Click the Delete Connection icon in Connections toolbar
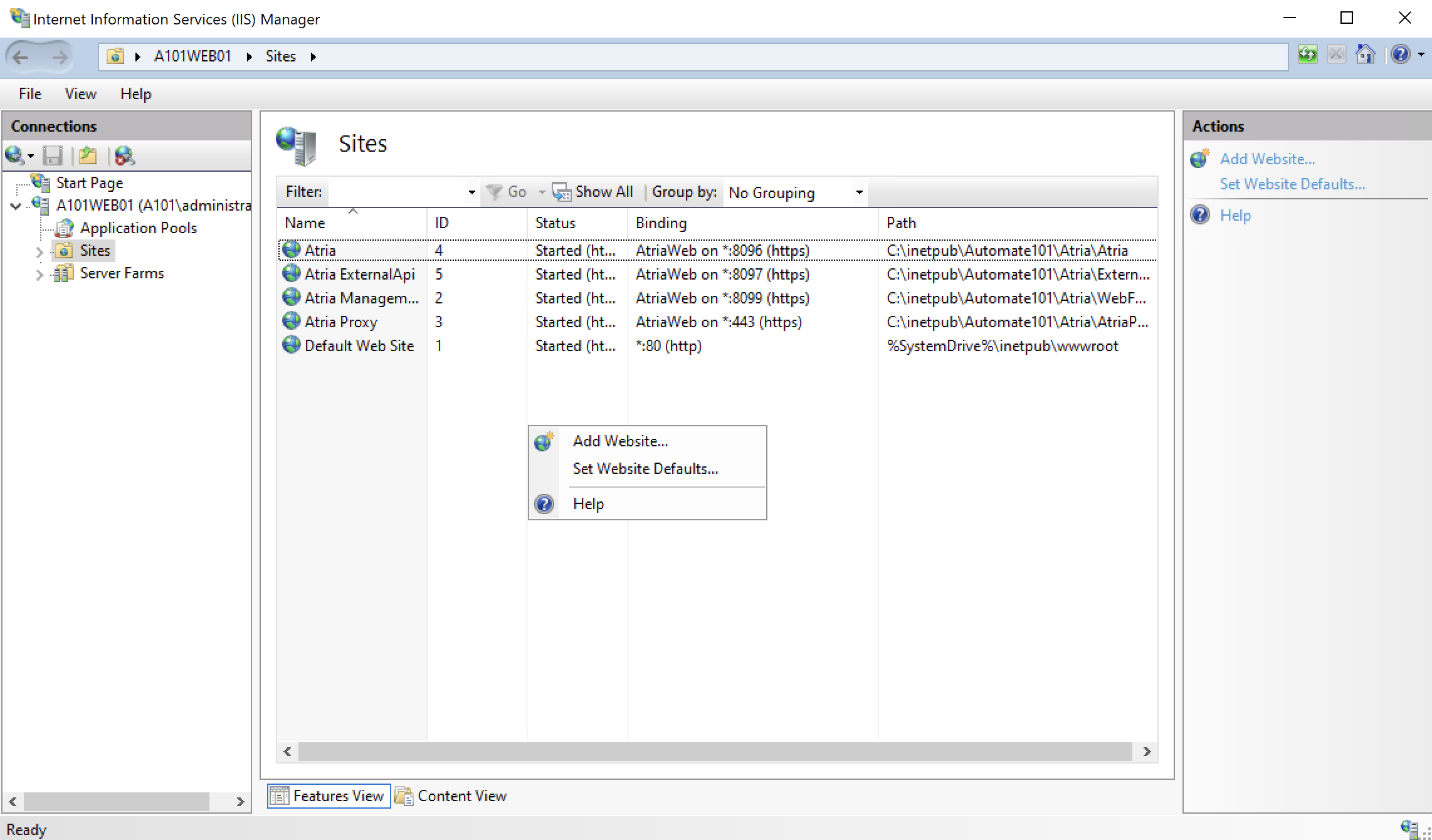The width and height of the screenshot is (1432, 840). pos(124,155)
